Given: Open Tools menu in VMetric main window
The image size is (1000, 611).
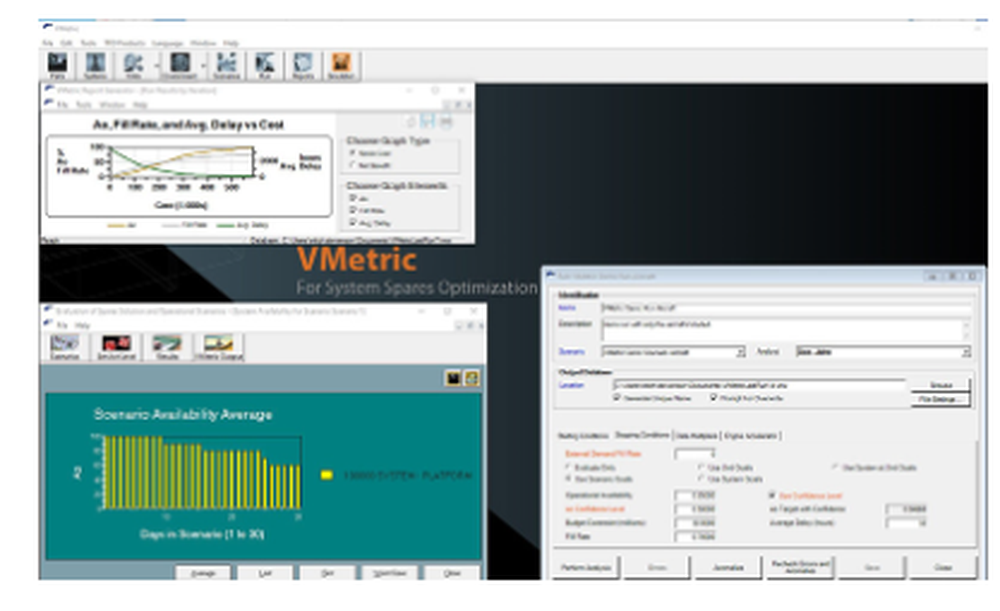Looking at the screenshot, I should pyautogui.click(x=88, y=43).
